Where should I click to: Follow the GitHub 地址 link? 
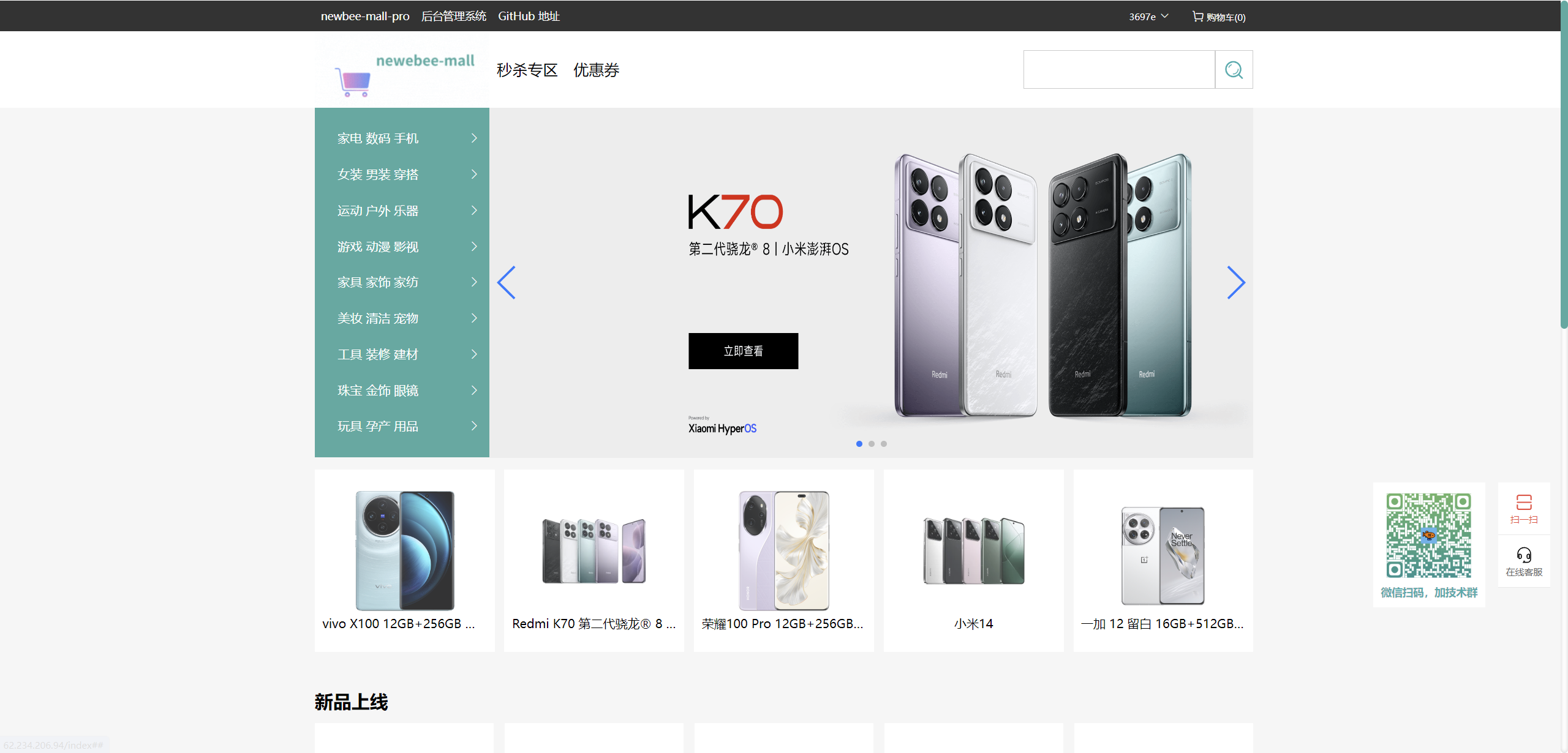529,17
